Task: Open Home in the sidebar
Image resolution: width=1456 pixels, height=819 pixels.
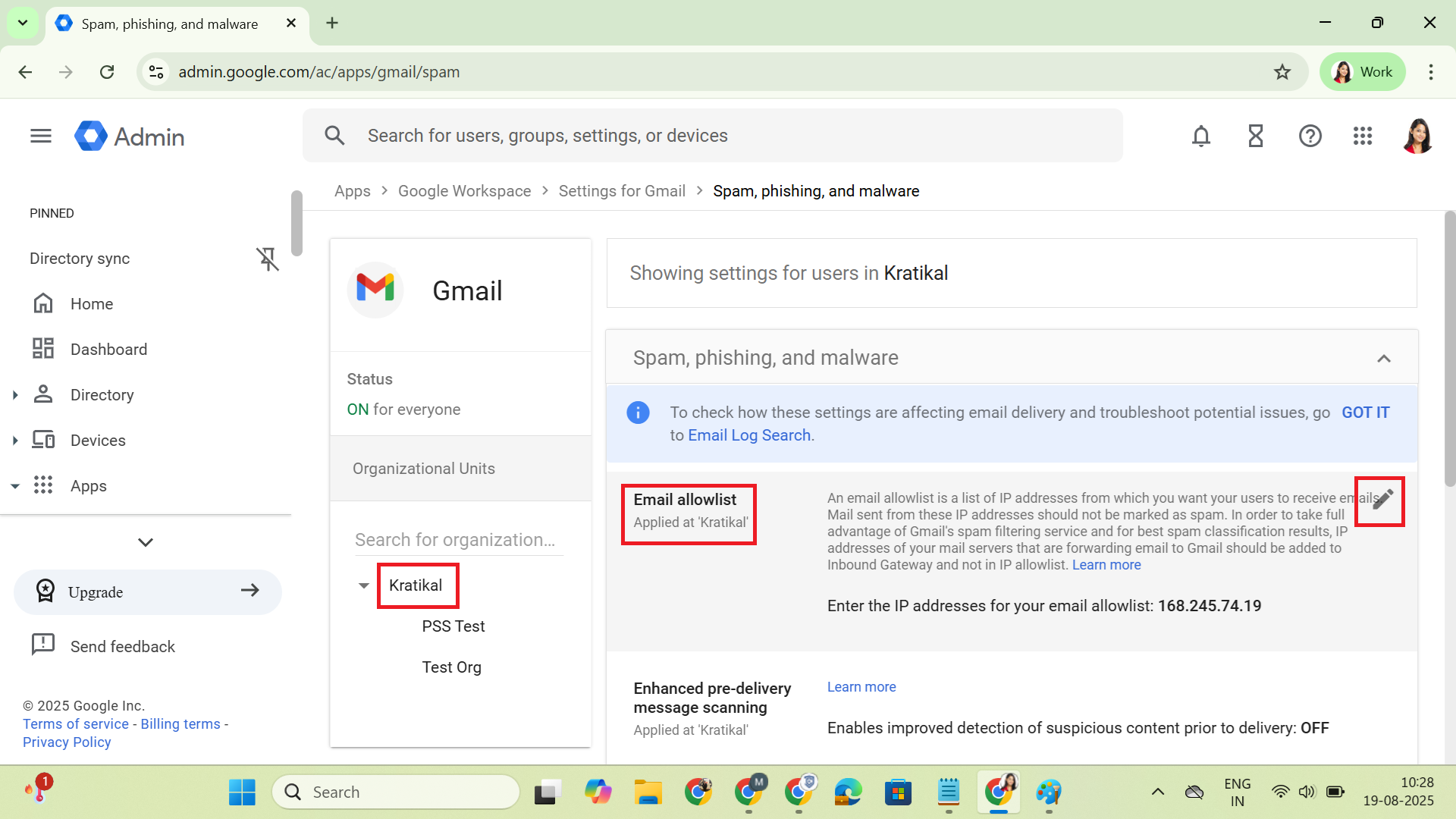Action: [92, 304]
